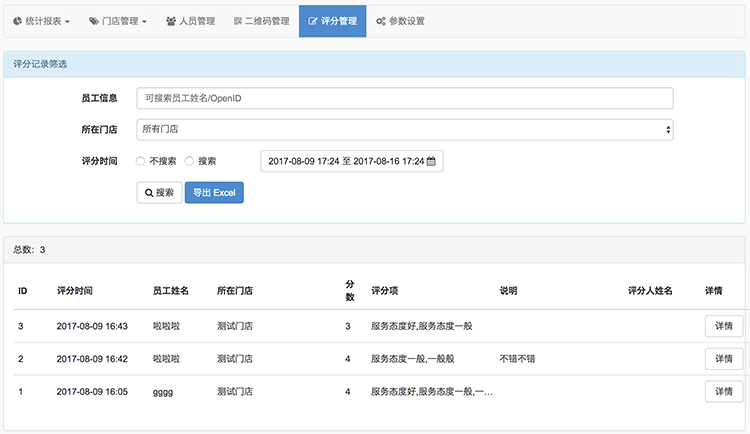
Task: Click the users icon of 人员管理
Action: coord(171,21)
